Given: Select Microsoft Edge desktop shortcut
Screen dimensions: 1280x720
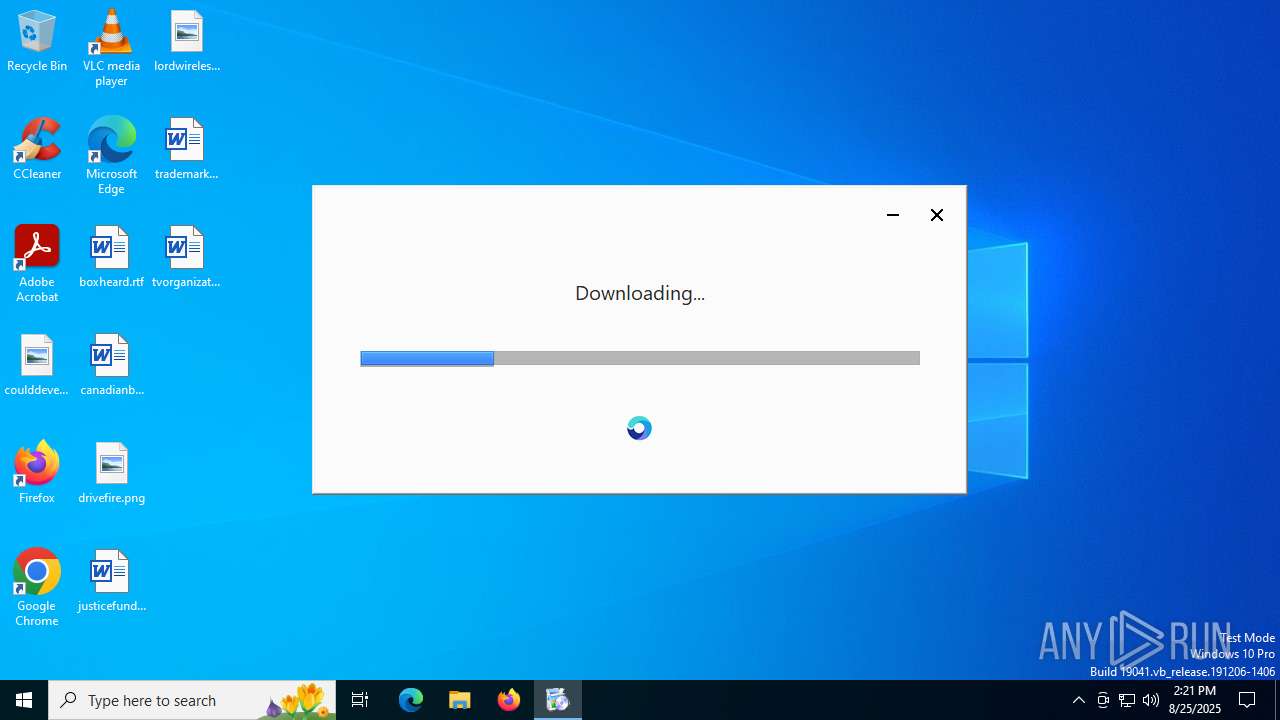Looking at the screenshot, I should (111, 156).
